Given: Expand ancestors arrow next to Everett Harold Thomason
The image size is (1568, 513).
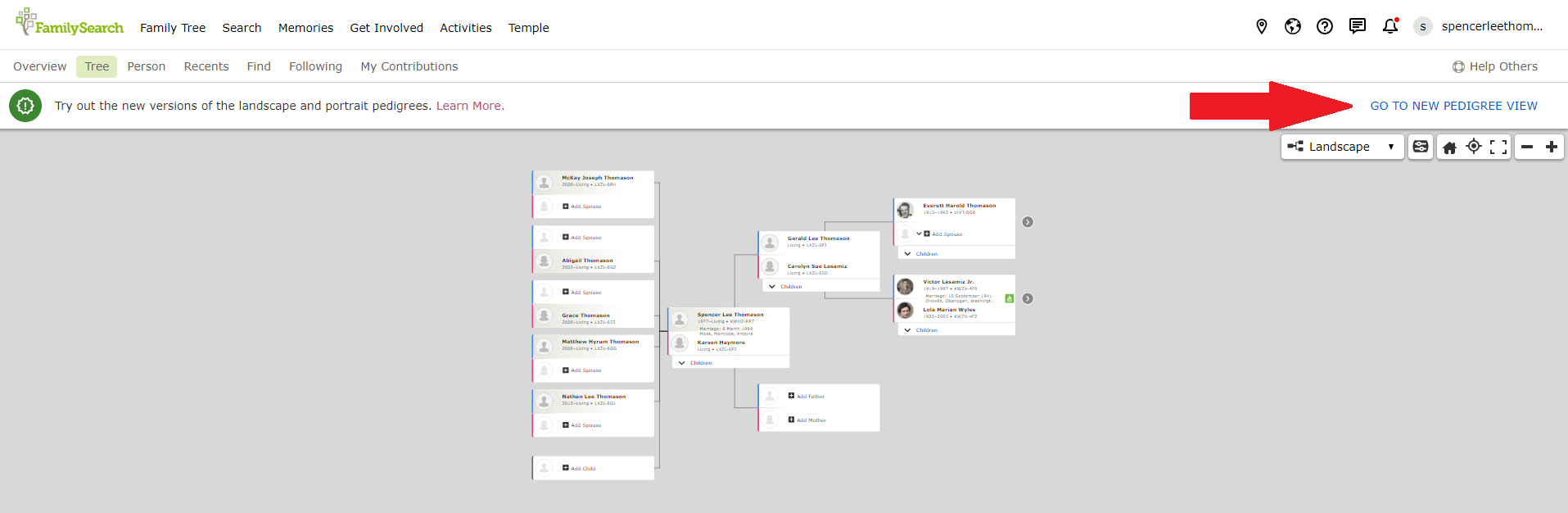Looking at the screenshot, I should [x=1028, y=222].
